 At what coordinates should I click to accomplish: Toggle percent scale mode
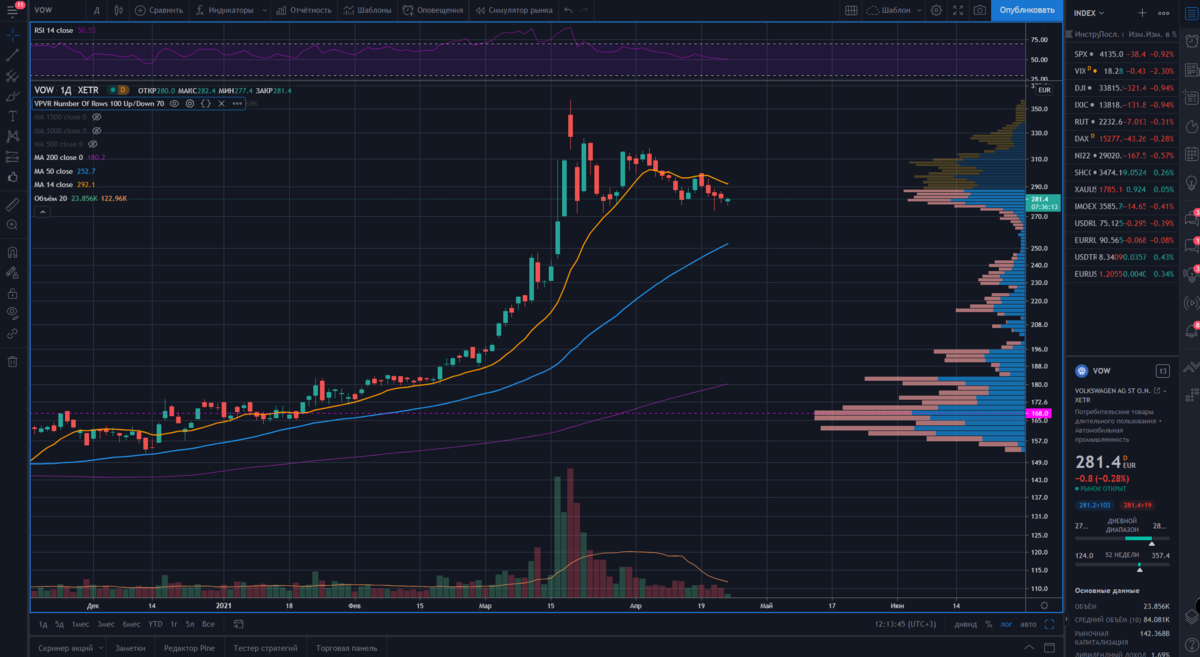click(x=988, y=624)
